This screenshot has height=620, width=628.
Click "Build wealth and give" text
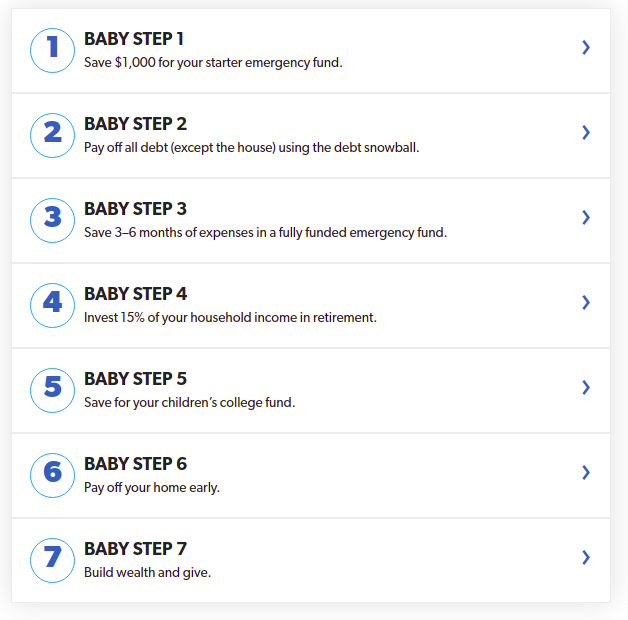coord(147,572)
